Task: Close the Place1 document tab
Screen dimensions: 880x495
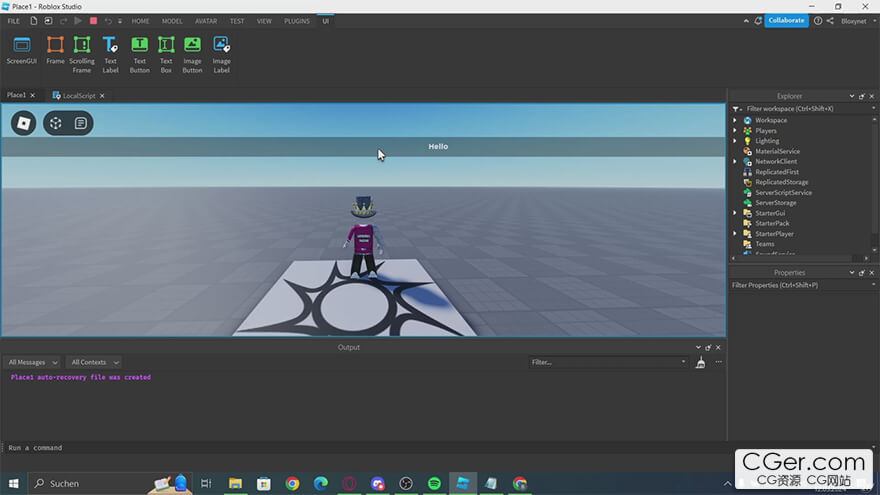Action: coord(33,95)
